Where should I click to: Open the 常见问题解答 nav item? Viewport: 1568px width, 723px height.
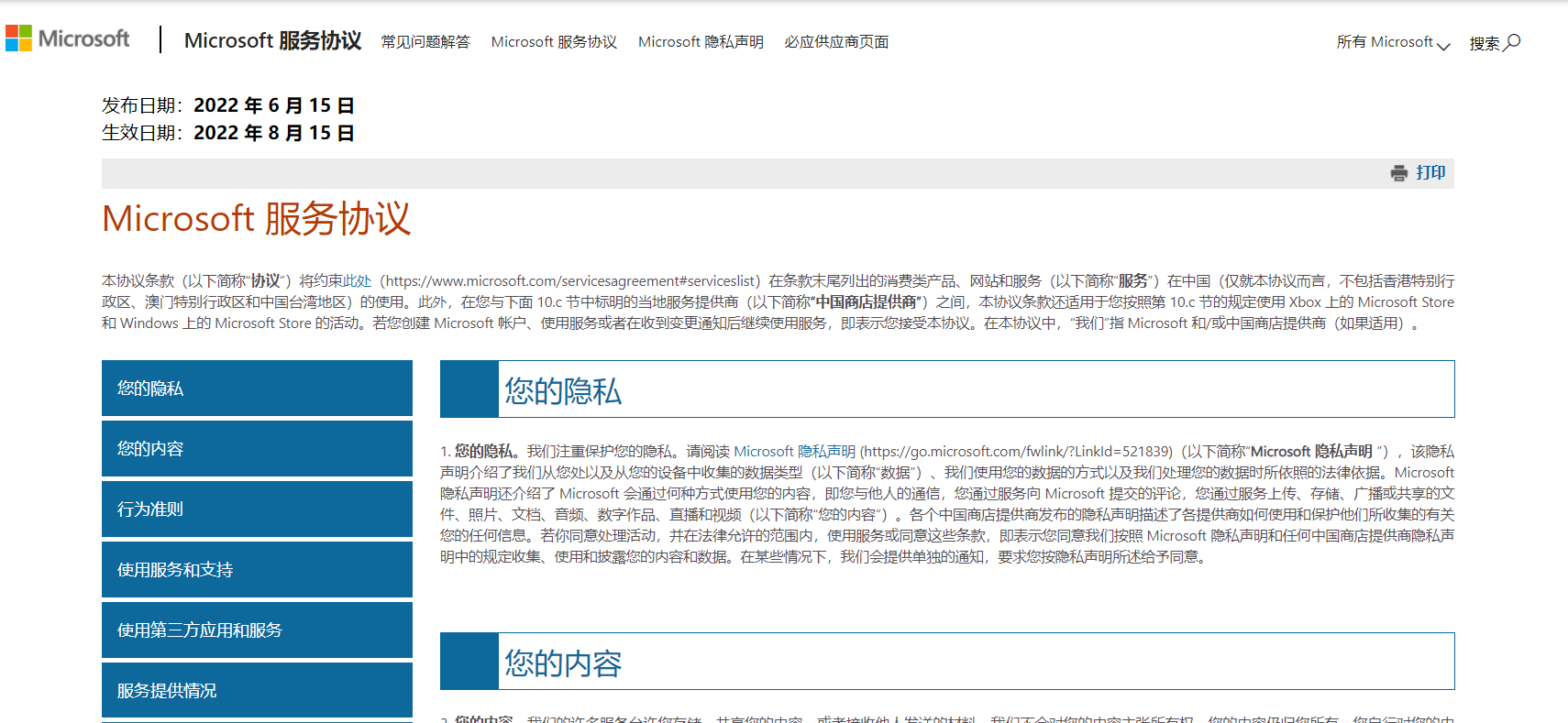click(425, 42)
